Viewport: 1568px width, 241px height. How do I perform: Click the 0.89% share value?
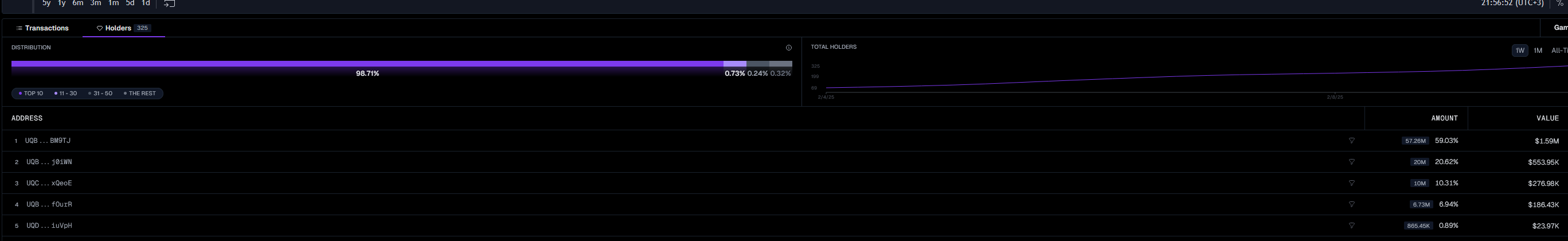(1448, 226)
